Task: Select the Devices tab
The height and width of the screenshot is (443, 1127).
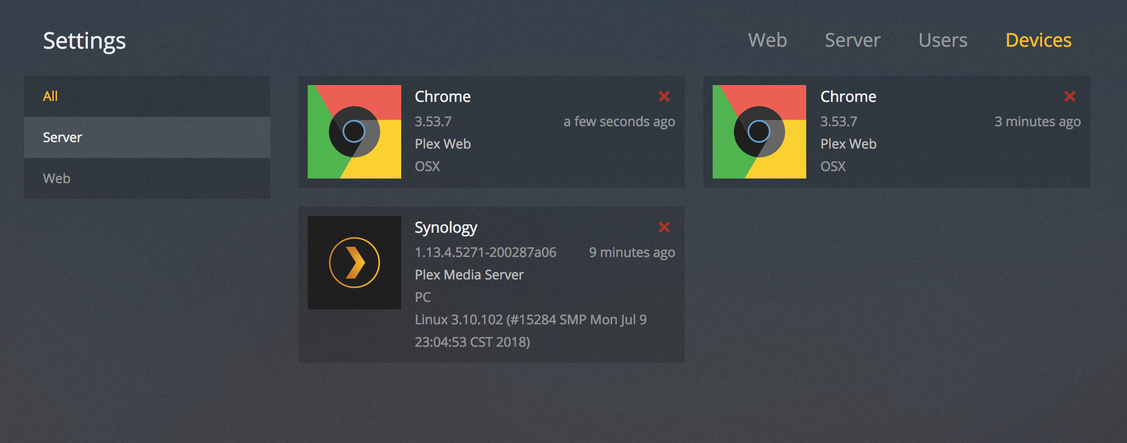Action: 1039,40
